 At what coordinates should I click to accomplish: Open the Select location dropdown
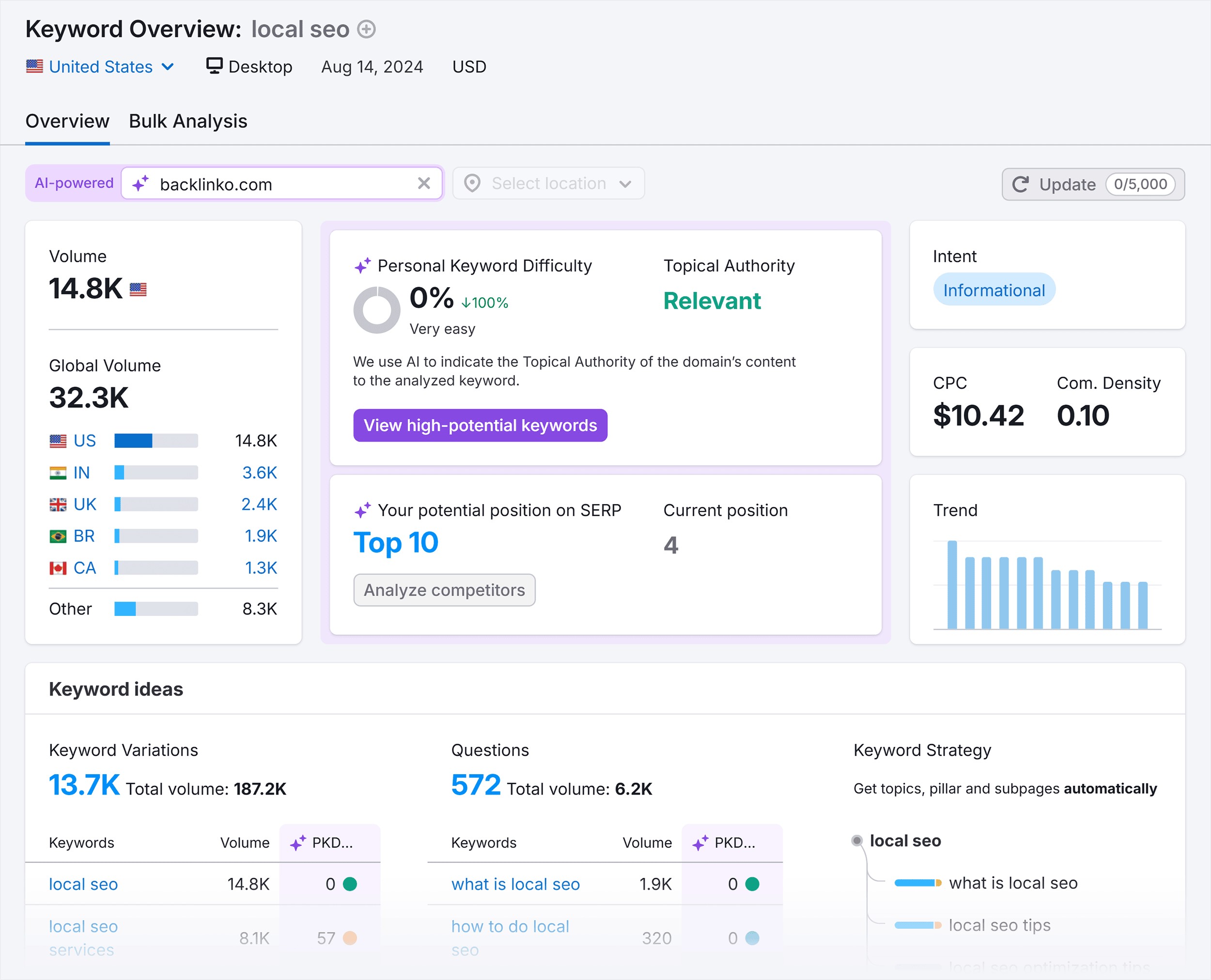[x=548, y=183]
